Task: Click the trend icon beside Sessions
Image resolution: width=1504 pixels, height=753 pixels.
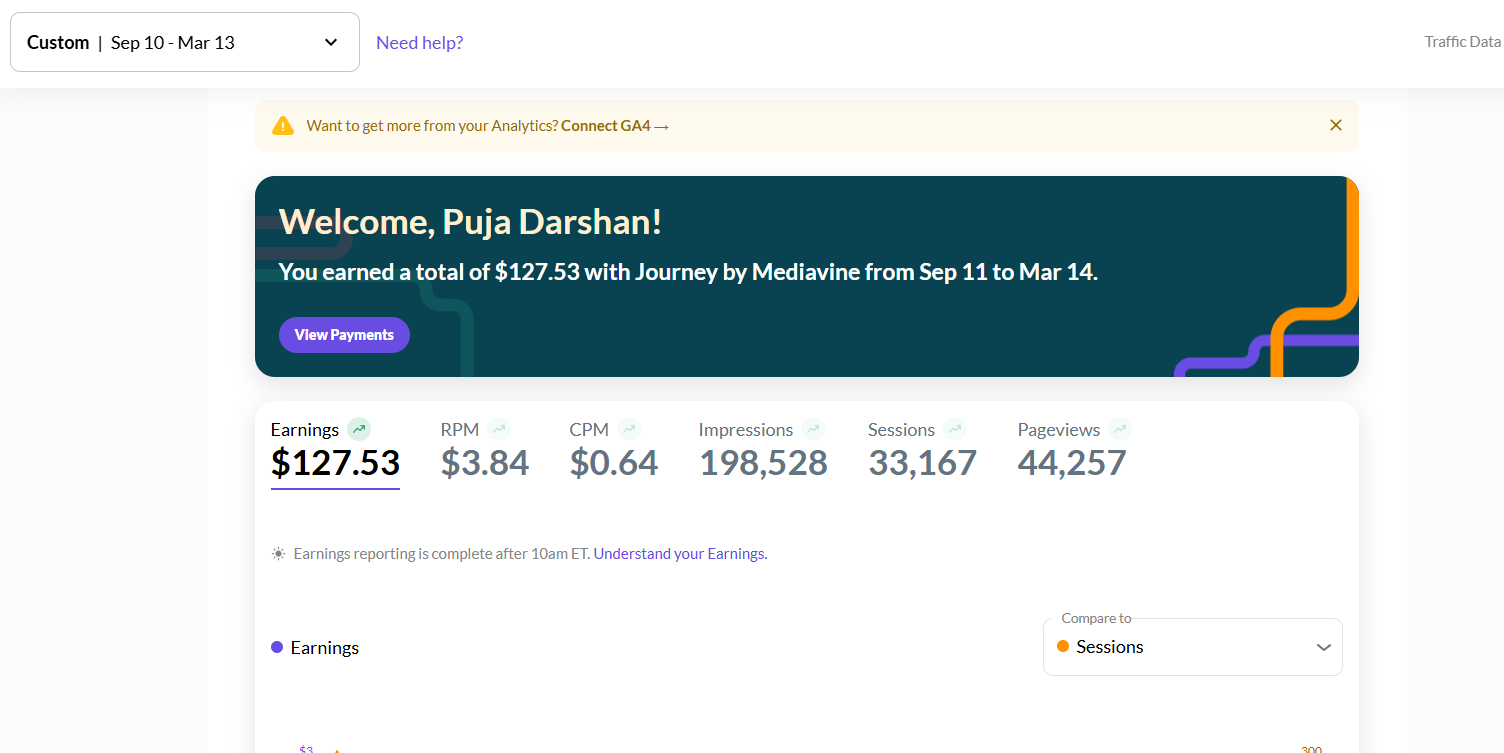Action: [955, 430]
